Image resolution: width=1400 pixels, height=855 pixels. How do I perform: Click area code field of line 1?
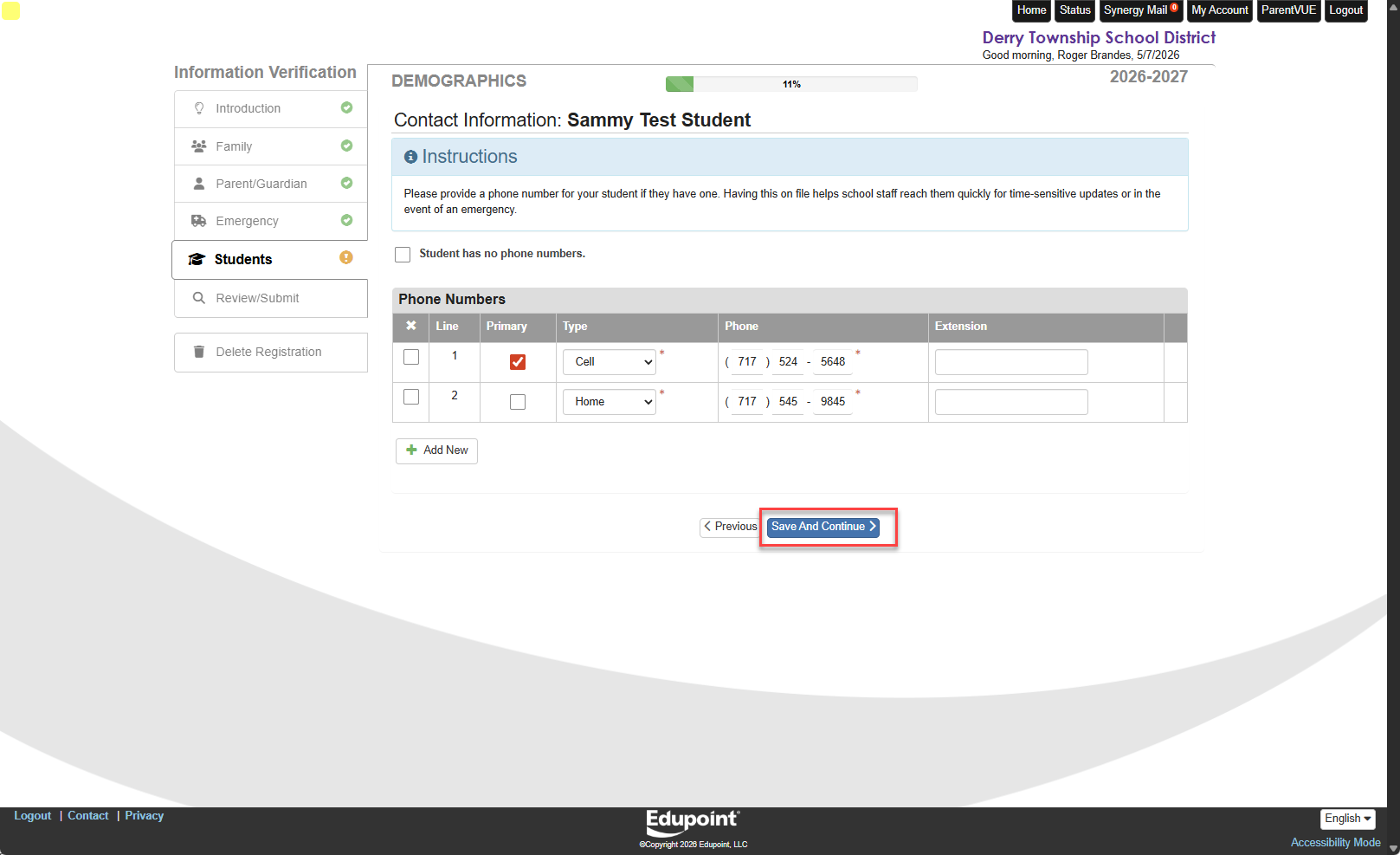747,362
